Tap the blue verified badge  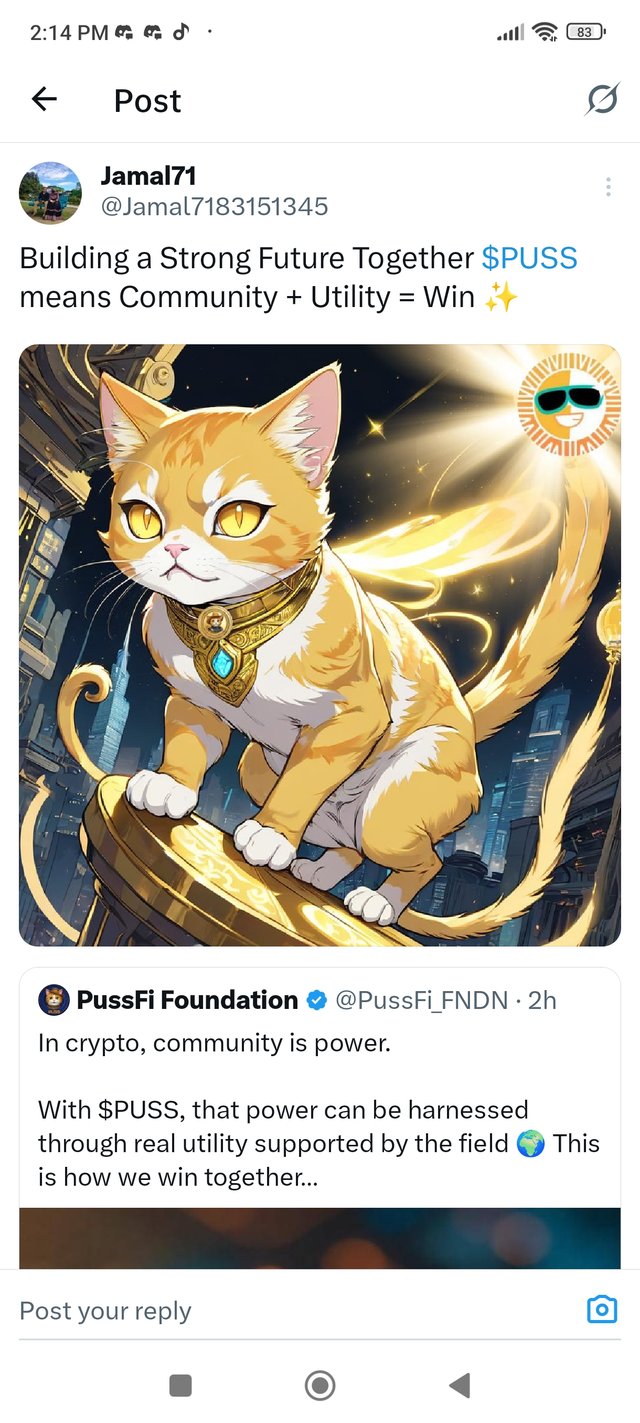coord(317,1000)
